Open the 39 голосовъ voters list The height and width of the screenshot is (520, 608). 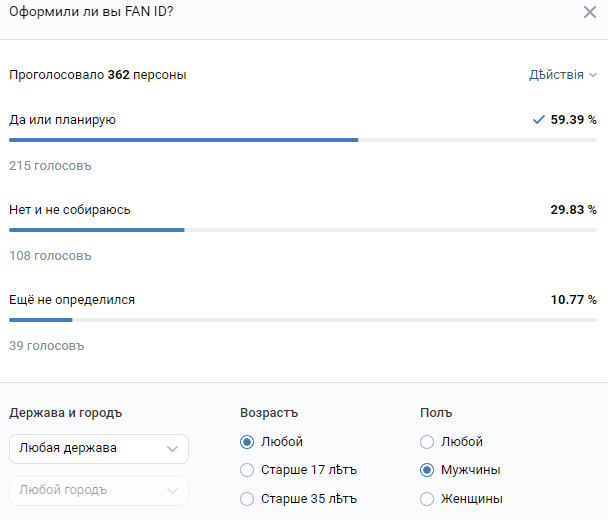tap(47, 346)
